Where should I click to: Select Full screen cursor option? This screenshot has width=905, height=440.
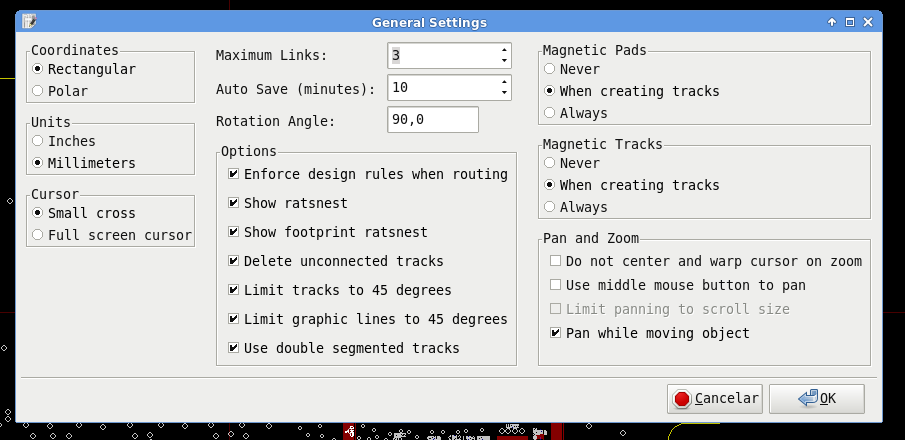pyautogui.click(x=38, y=235)
